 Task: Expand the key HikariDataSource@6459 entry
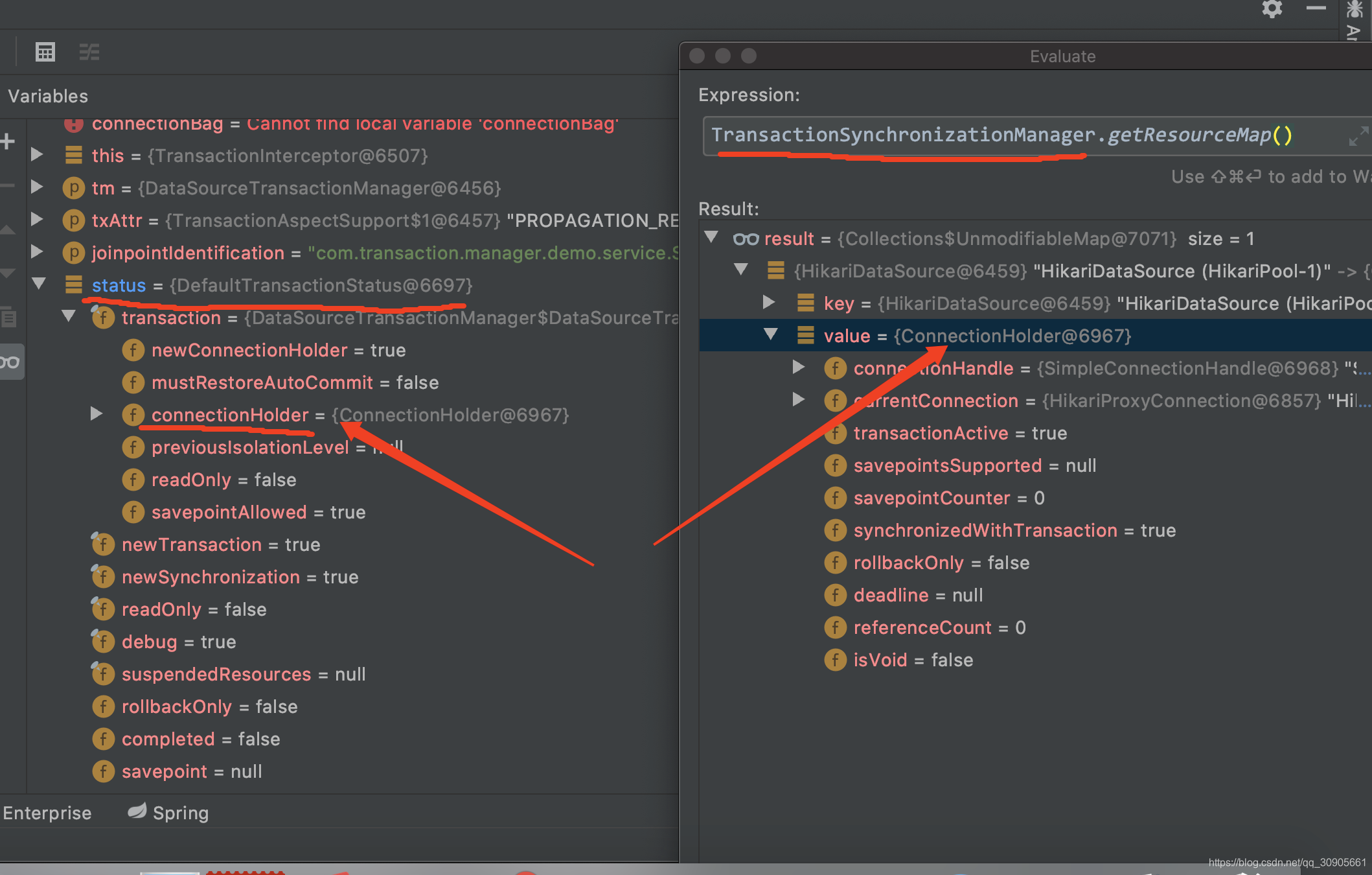[x=769, y=303]
